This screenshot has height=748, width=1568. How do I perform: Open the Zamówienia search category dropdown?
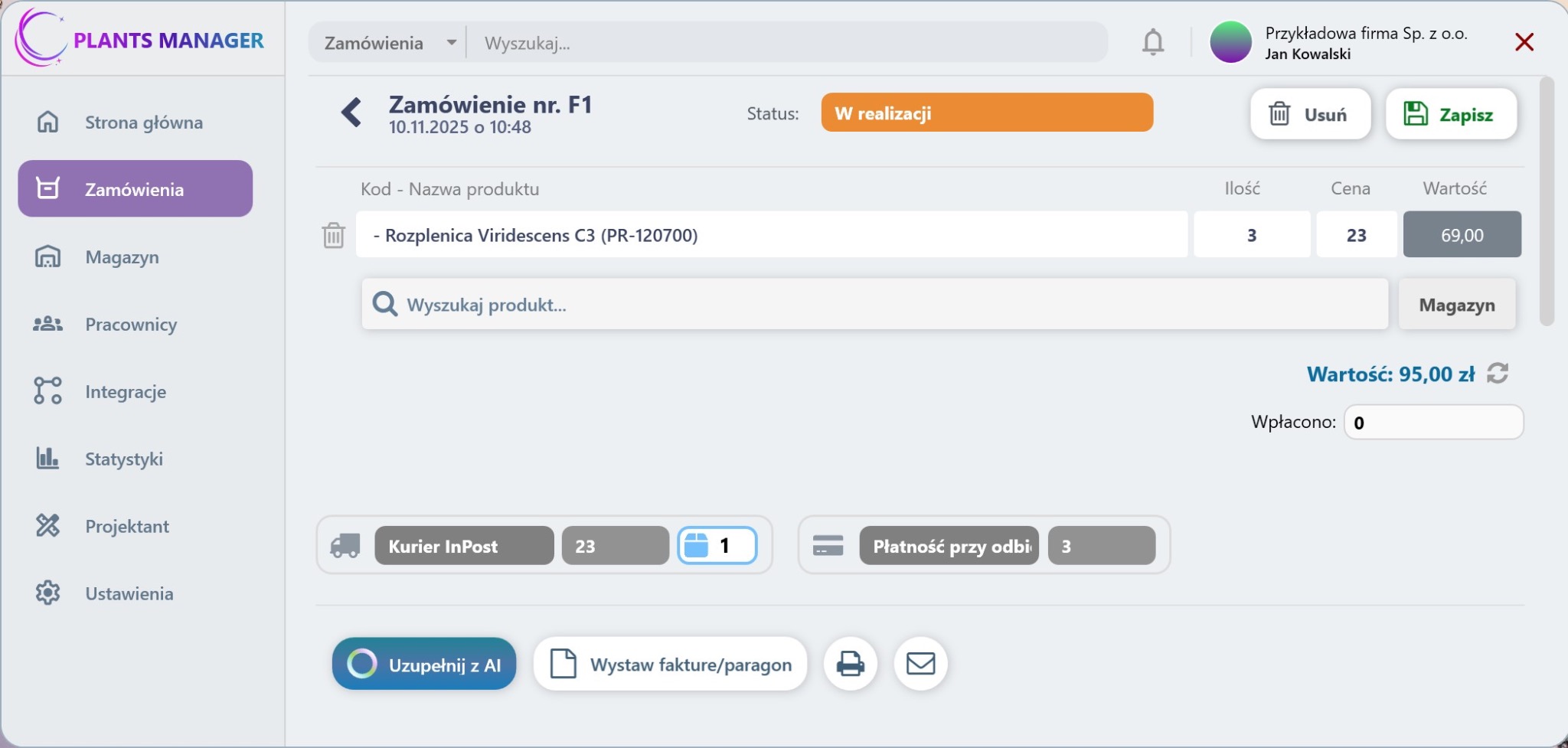[x=389, y=43]
